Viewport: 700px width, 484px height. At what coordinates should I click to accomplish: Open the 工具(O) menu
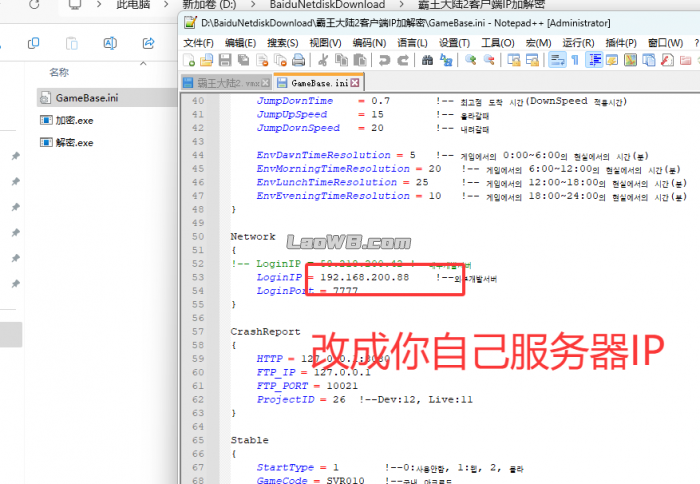[x=498, y=43]
